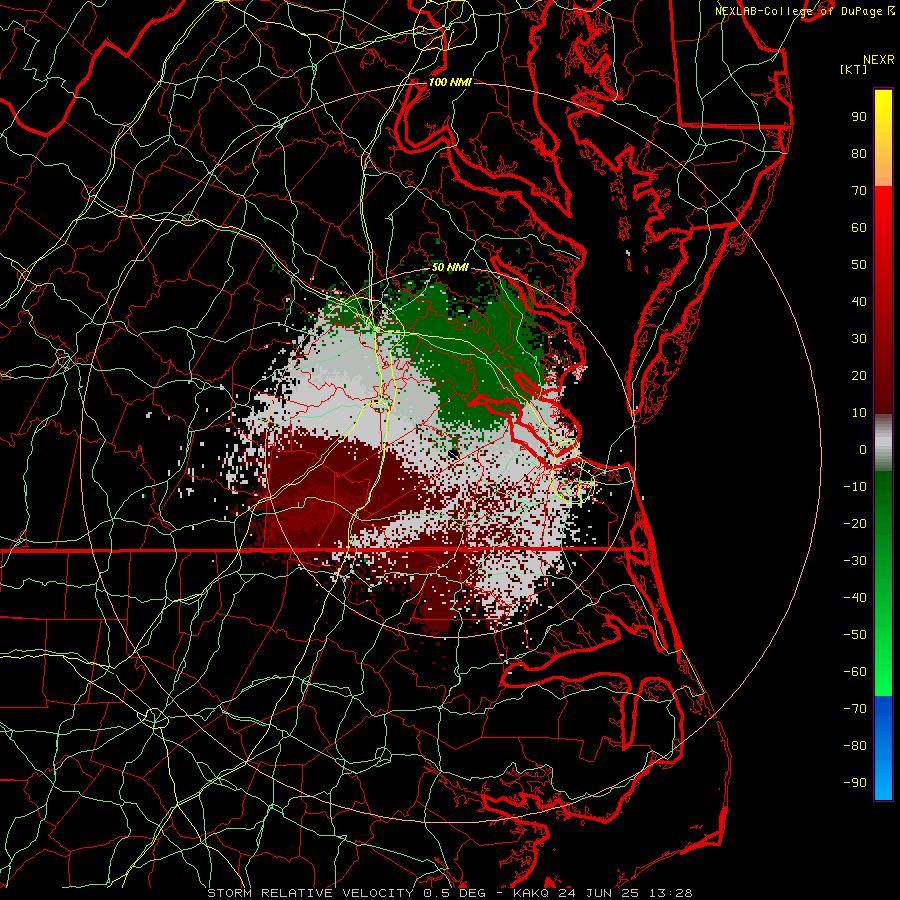Pick the orange 70-80 segment of color bar
This screenshot has width=900, height=900.
coord(883,168)
